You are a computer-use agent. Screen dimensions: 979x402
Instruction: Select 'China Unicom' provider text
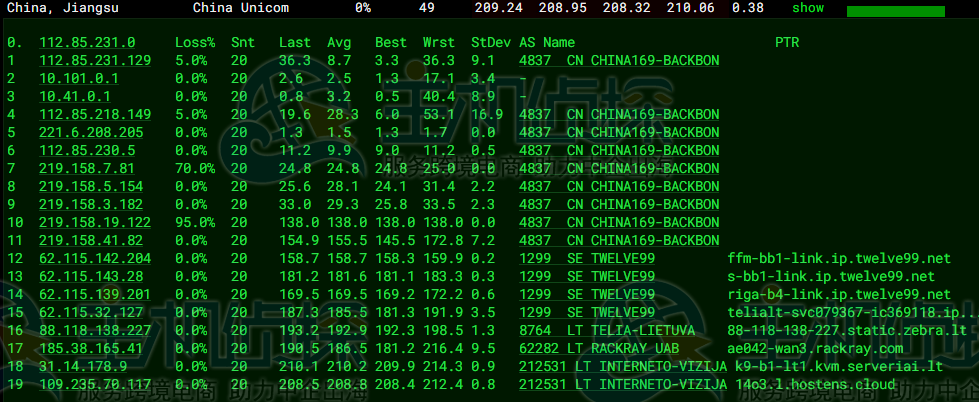tap(241, 8)
